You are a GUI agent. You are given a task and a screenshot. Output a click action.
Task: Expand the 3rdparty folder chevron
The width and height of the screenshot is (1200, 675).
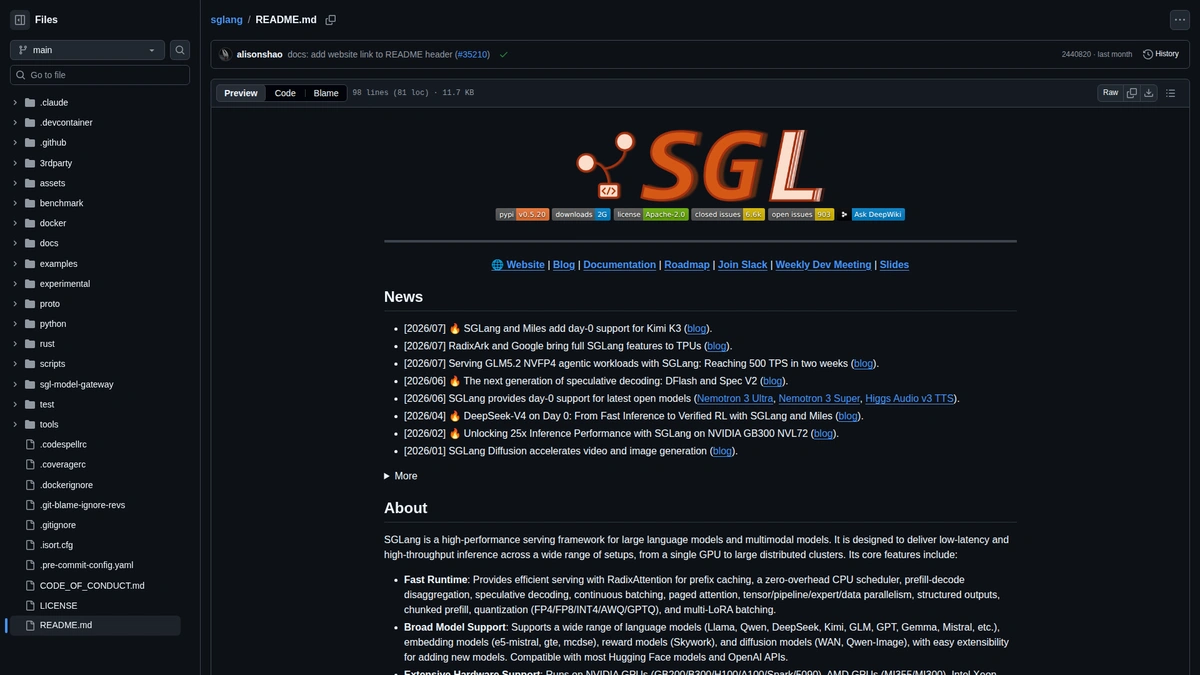pos(15,163)
